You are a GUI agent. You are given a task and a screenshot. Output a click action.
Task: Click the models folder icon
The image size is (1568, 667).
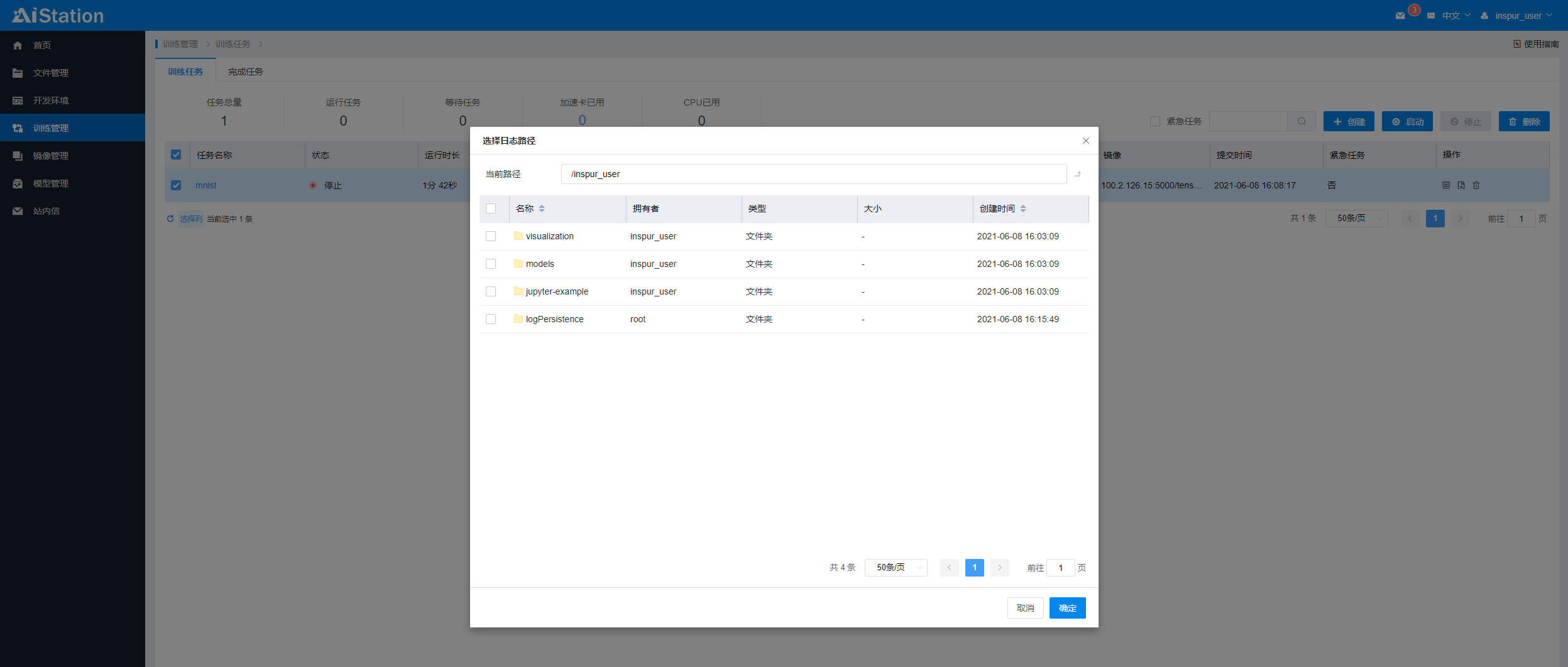click(518, 264)
